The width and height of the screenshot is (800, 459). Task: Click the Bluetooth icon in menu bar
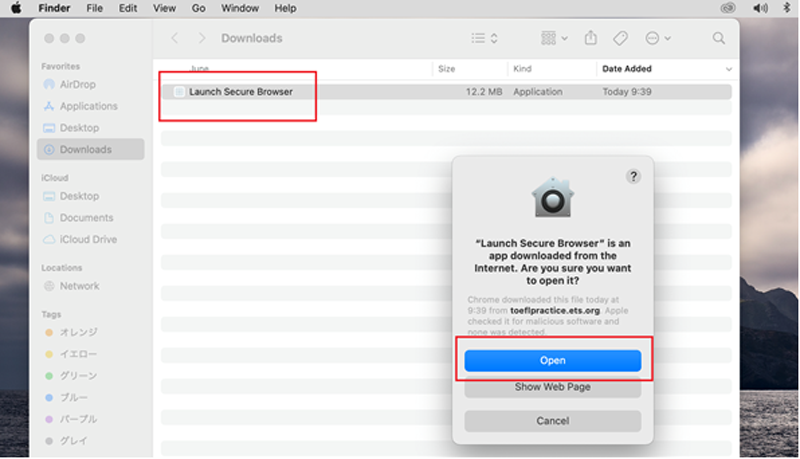(786, 8)
